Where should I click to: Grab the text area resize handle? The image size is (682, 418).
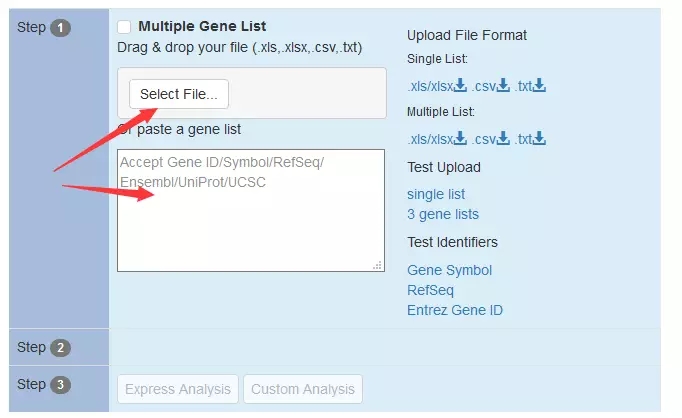point(378,265)
